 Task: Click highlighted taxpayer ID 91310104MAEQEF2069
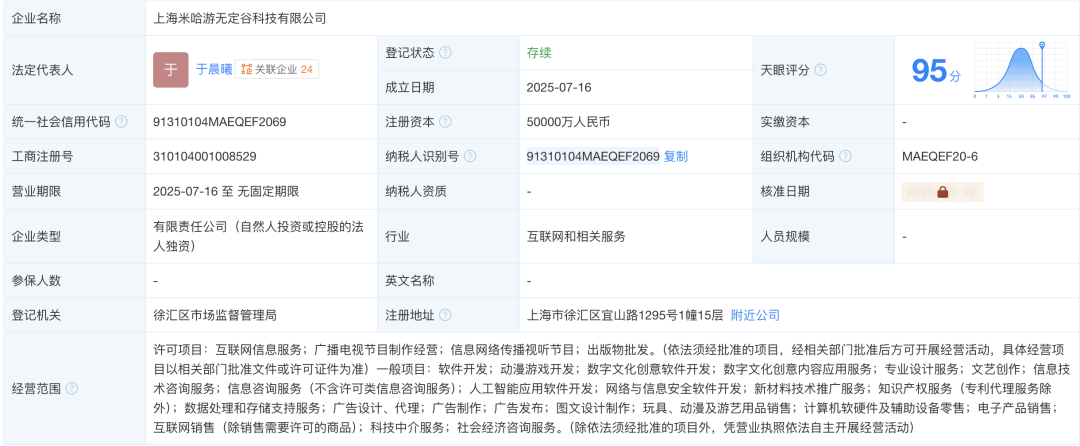593,156
